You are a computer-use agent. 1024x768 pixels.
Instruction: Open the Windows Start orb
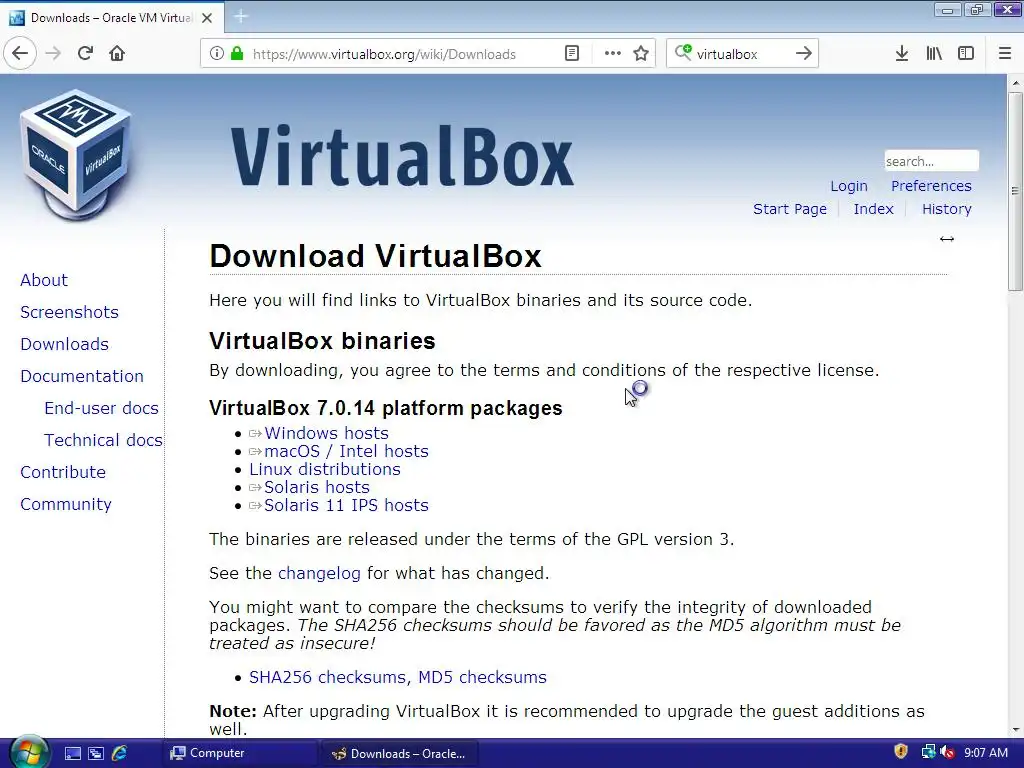[x=29, y=753]
